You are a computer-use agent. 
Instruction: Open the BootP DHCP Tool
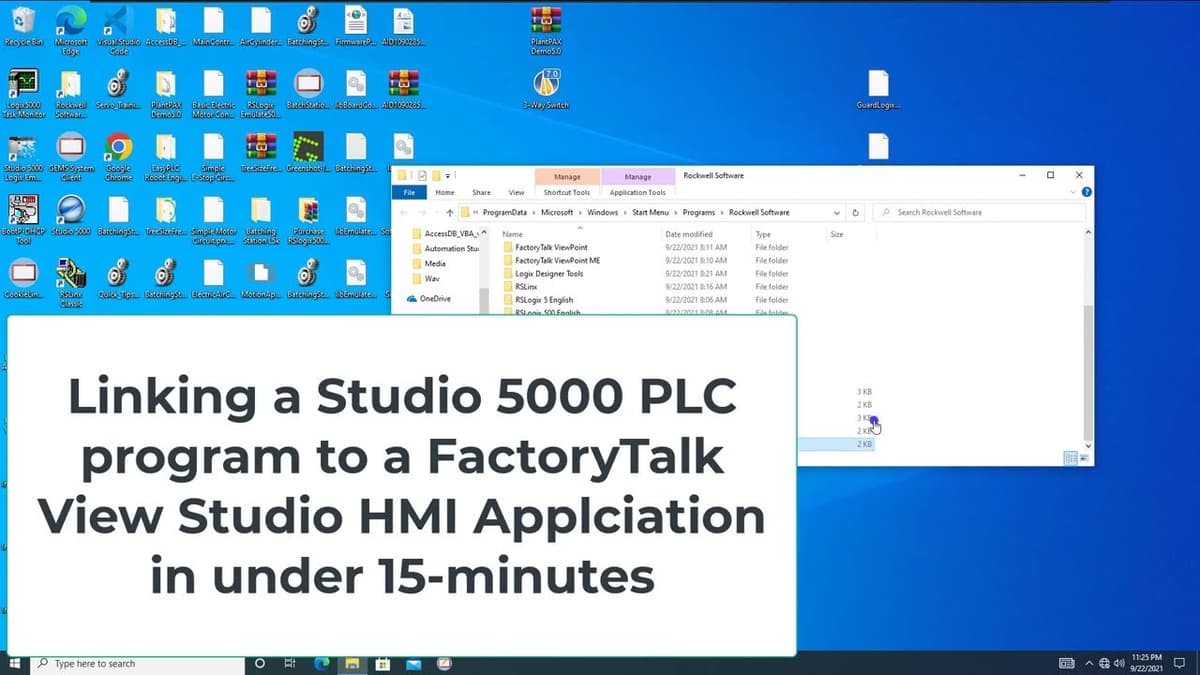tap(23, 207)
